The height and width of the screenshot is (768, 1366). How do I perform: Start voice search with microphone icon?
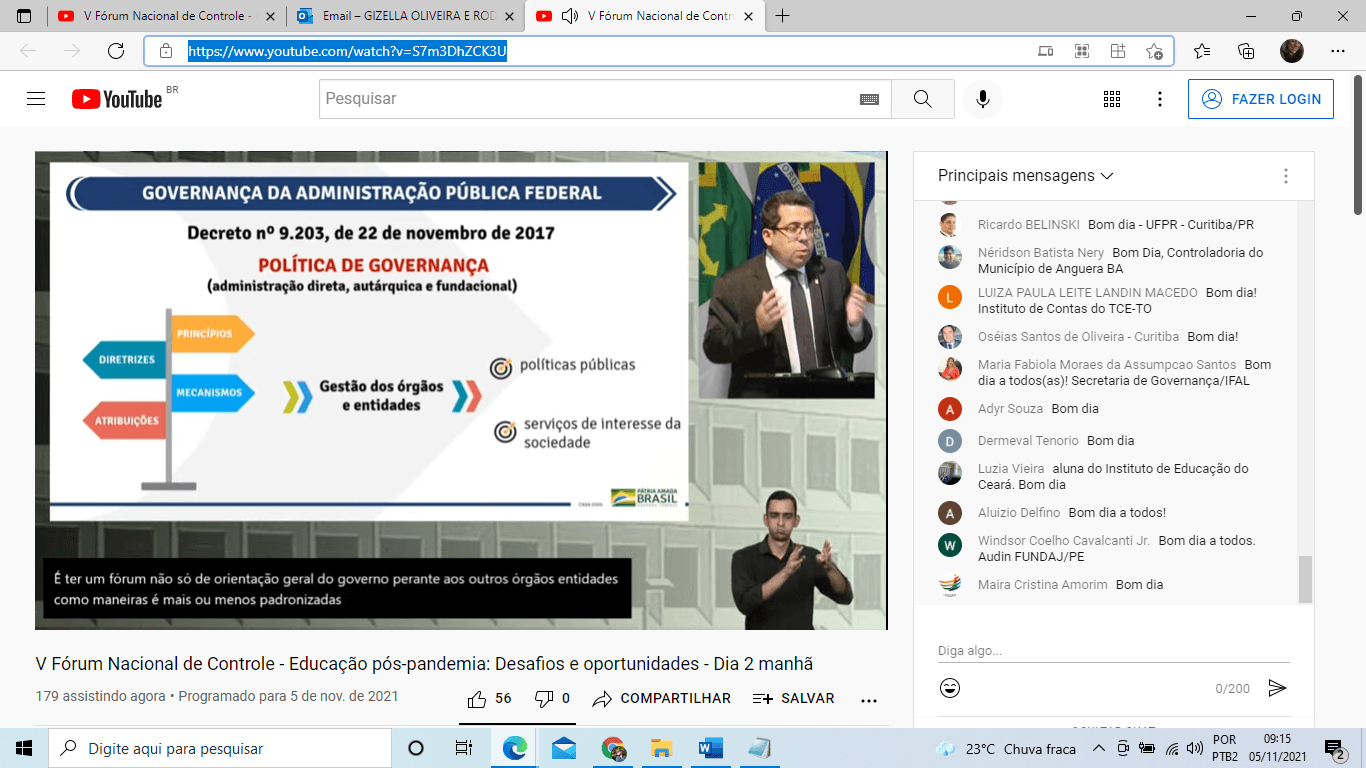(x=983, y=99)
